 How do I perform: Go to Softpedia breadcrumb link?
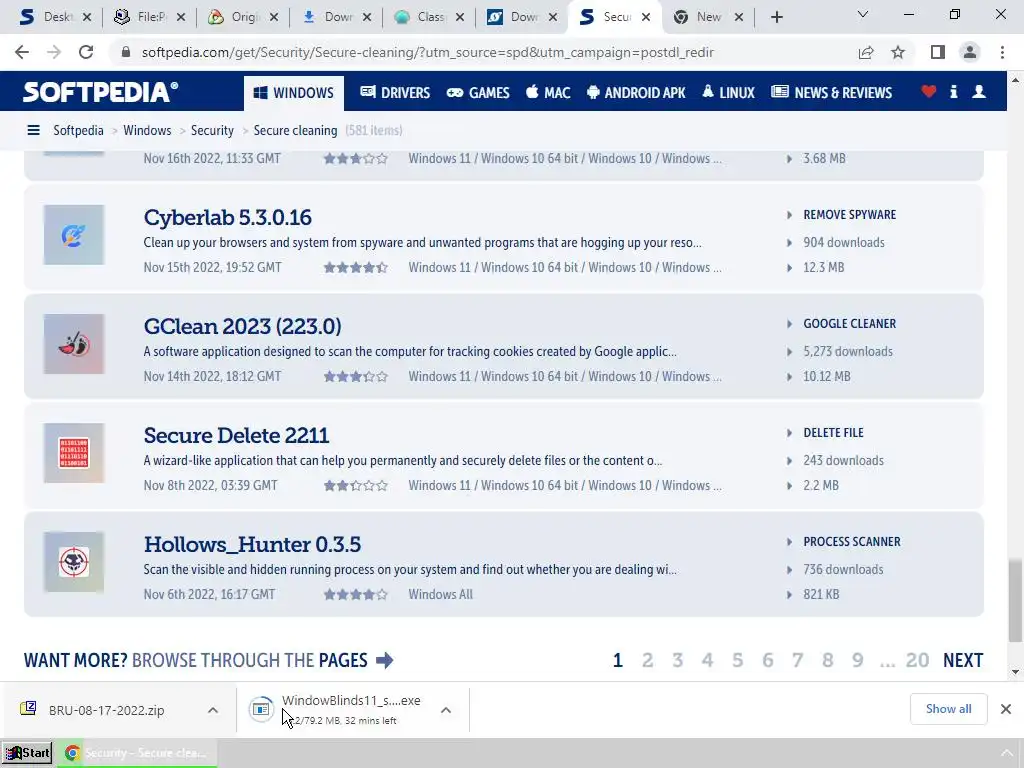pyautogui.click(x=78, y=131)
